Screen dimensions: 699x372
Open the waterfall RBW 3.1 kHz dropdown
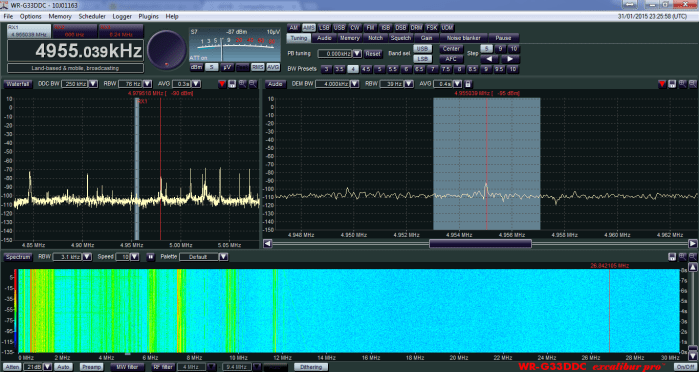click(87, 257)
